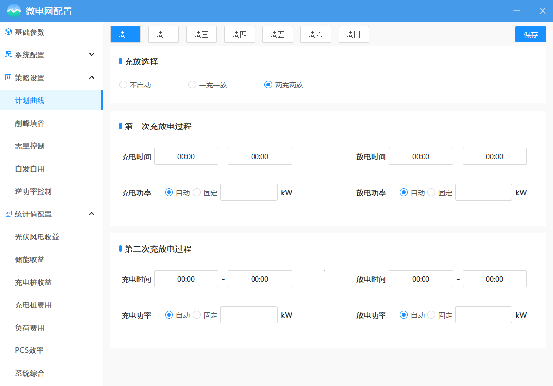Switch to the first (highlighted) day tab
Screen dimensions: 553x386
(x=125, y=34)
